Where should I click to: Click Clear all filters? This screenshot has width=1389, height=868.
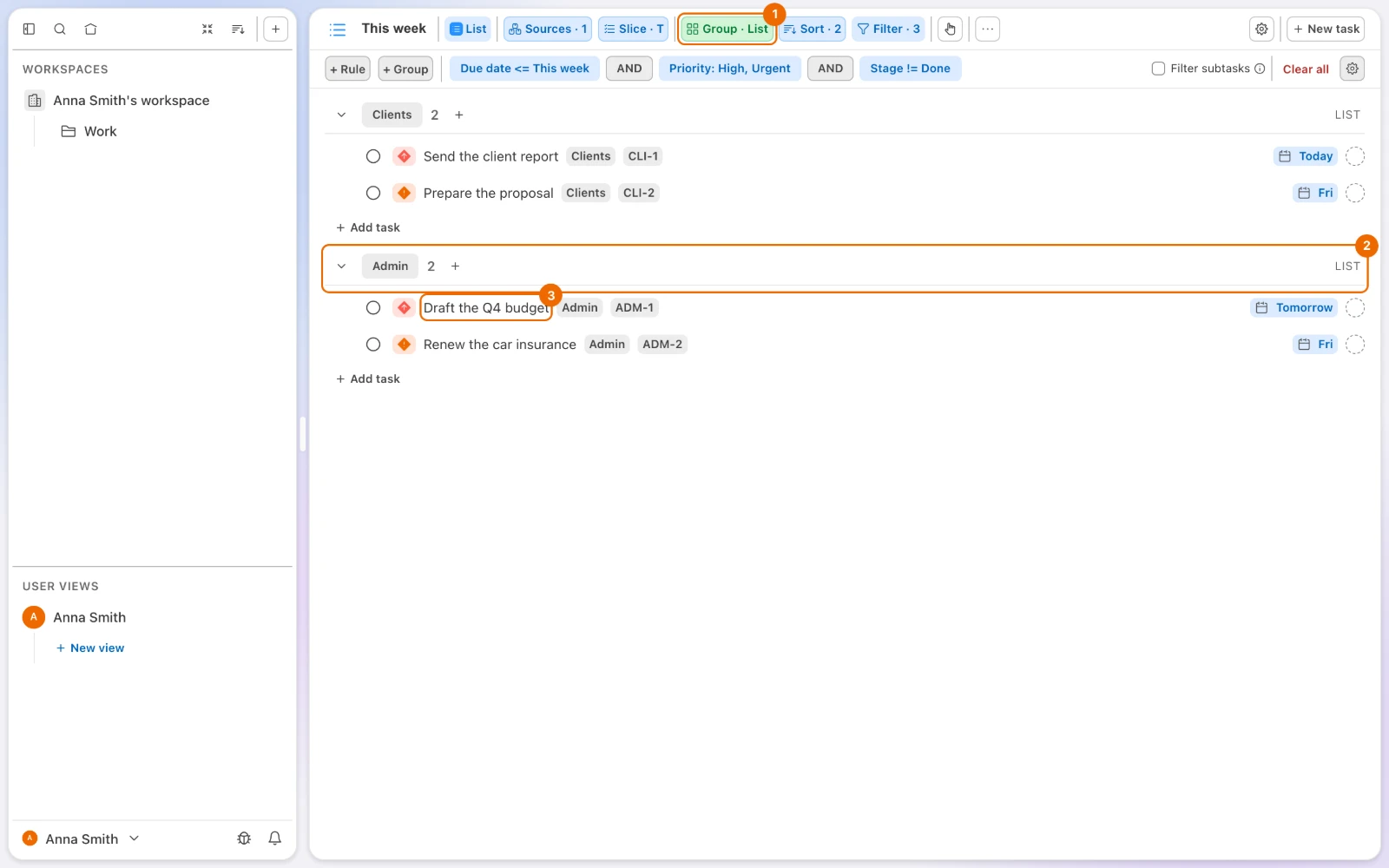pos(1306,69)
